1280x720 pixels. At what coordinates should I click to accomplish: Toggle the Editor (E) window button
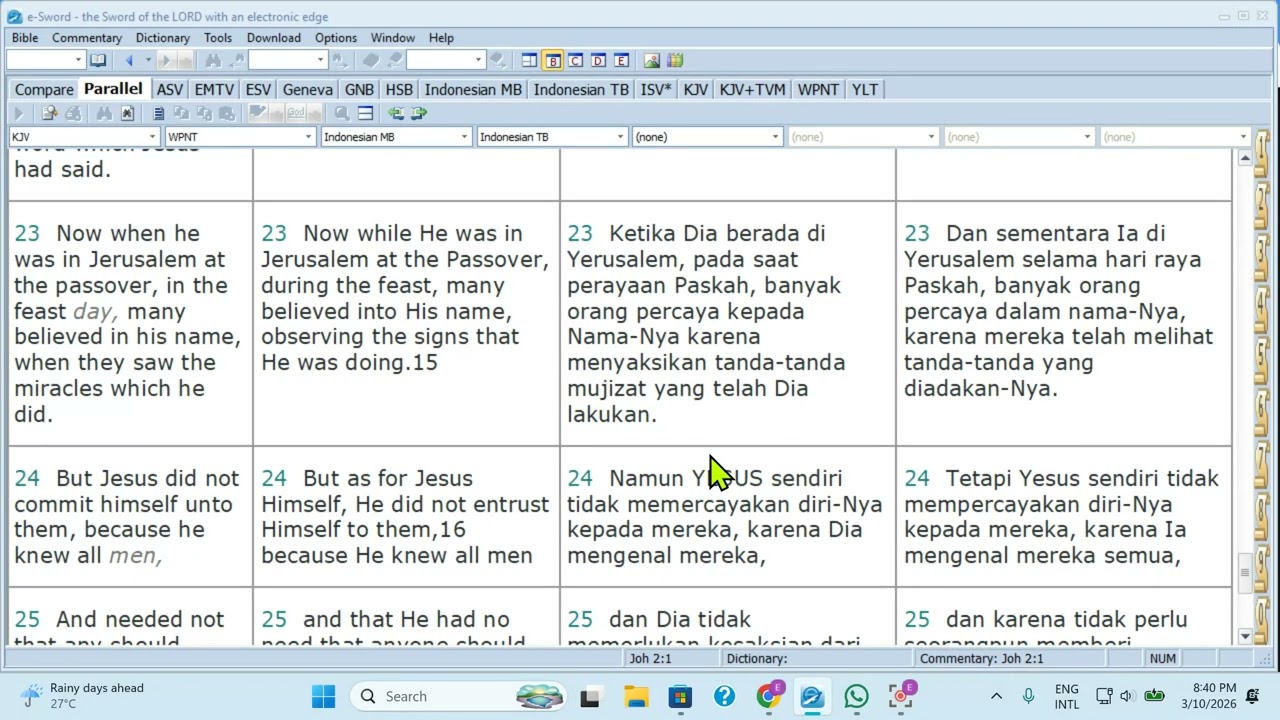pyautogui.click(x=621, y=60)
